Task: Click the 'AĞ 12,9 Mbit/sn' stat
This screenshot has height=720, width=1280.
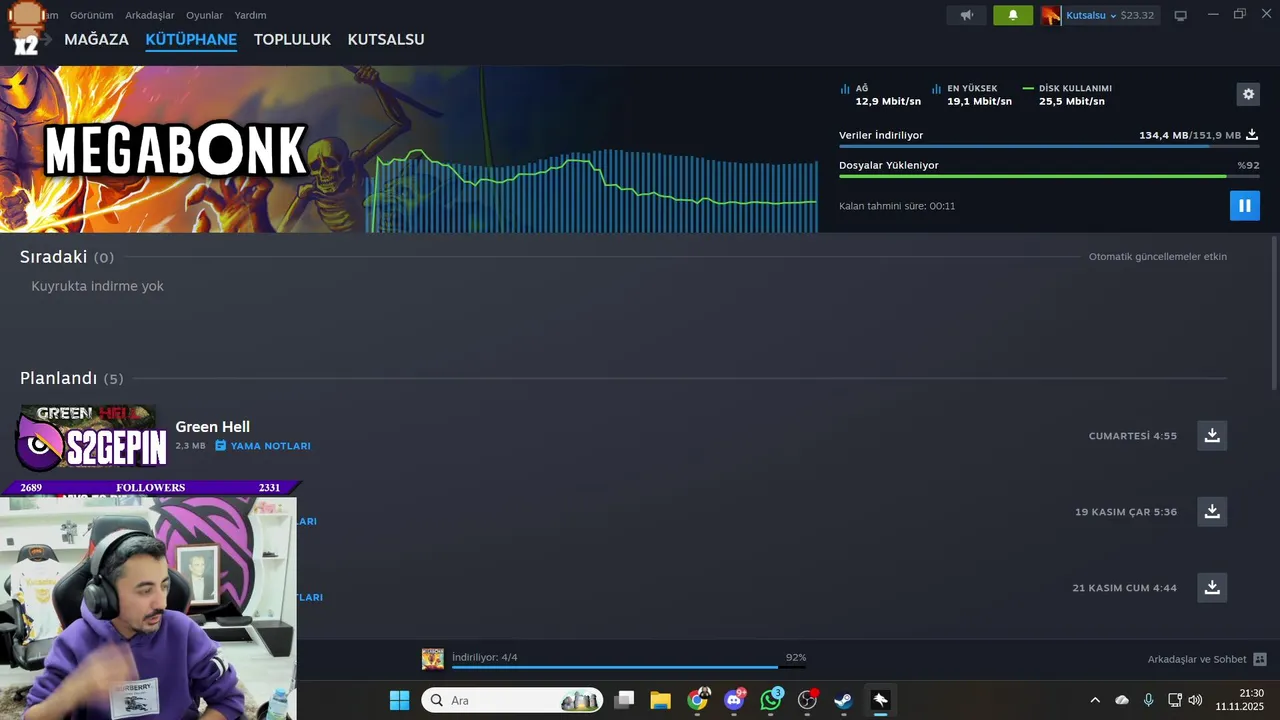Action: 881,95
